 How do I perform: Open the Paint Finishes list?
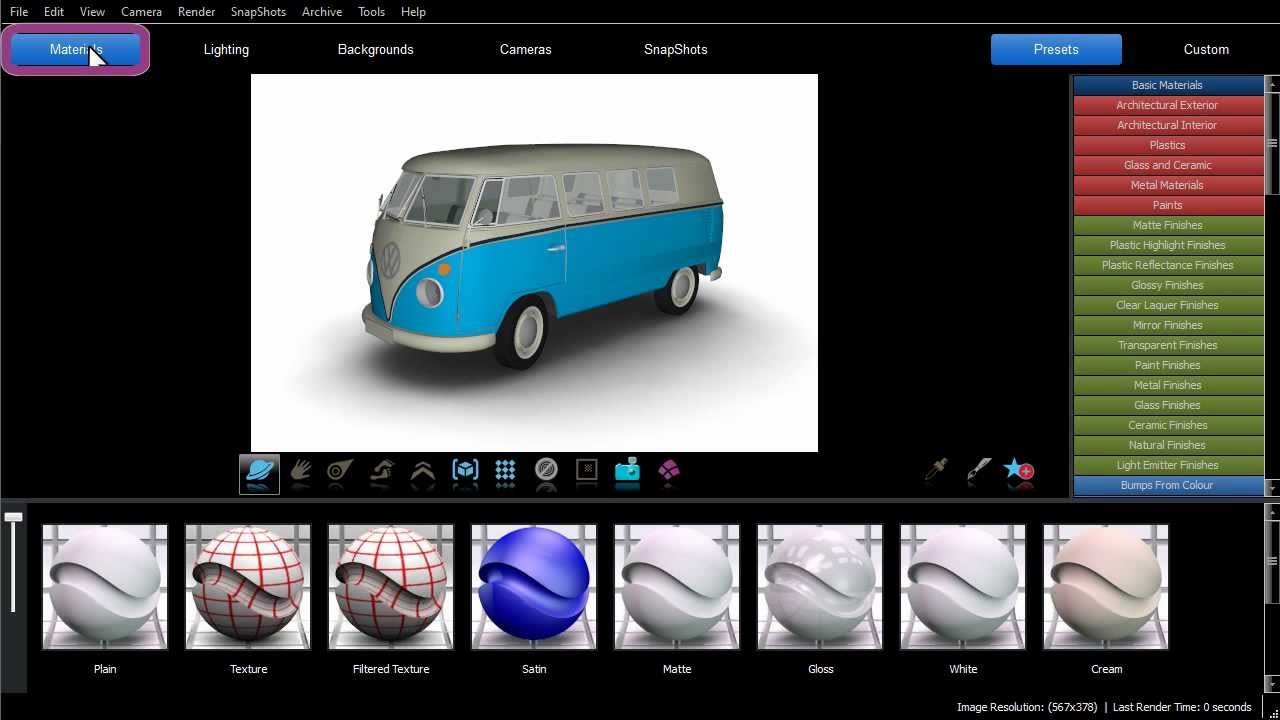pos(1168,365)
